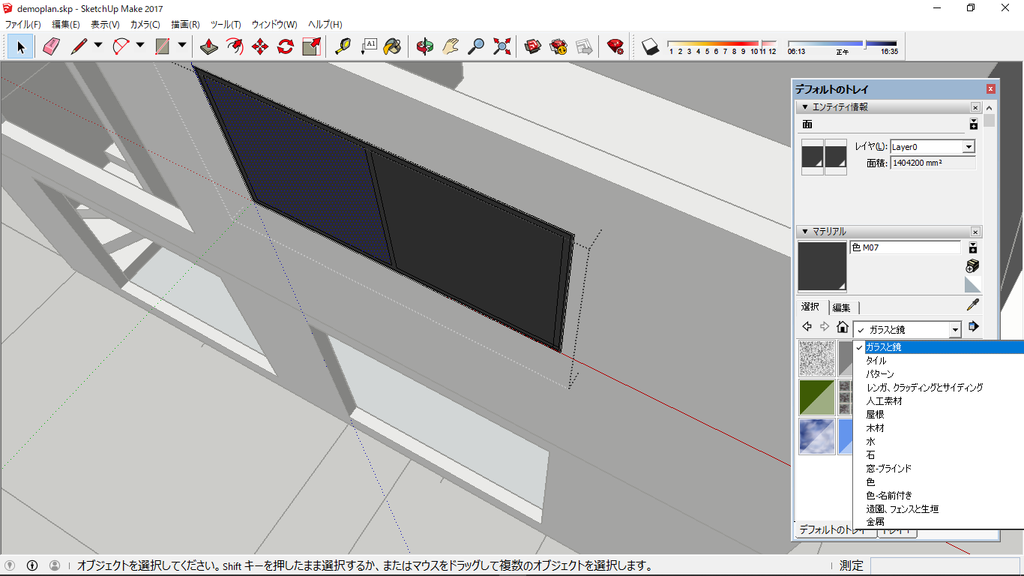Viewport: 1024px width, 576px height.
Task: Click the In Model home icon
Action: click(842, 327)
